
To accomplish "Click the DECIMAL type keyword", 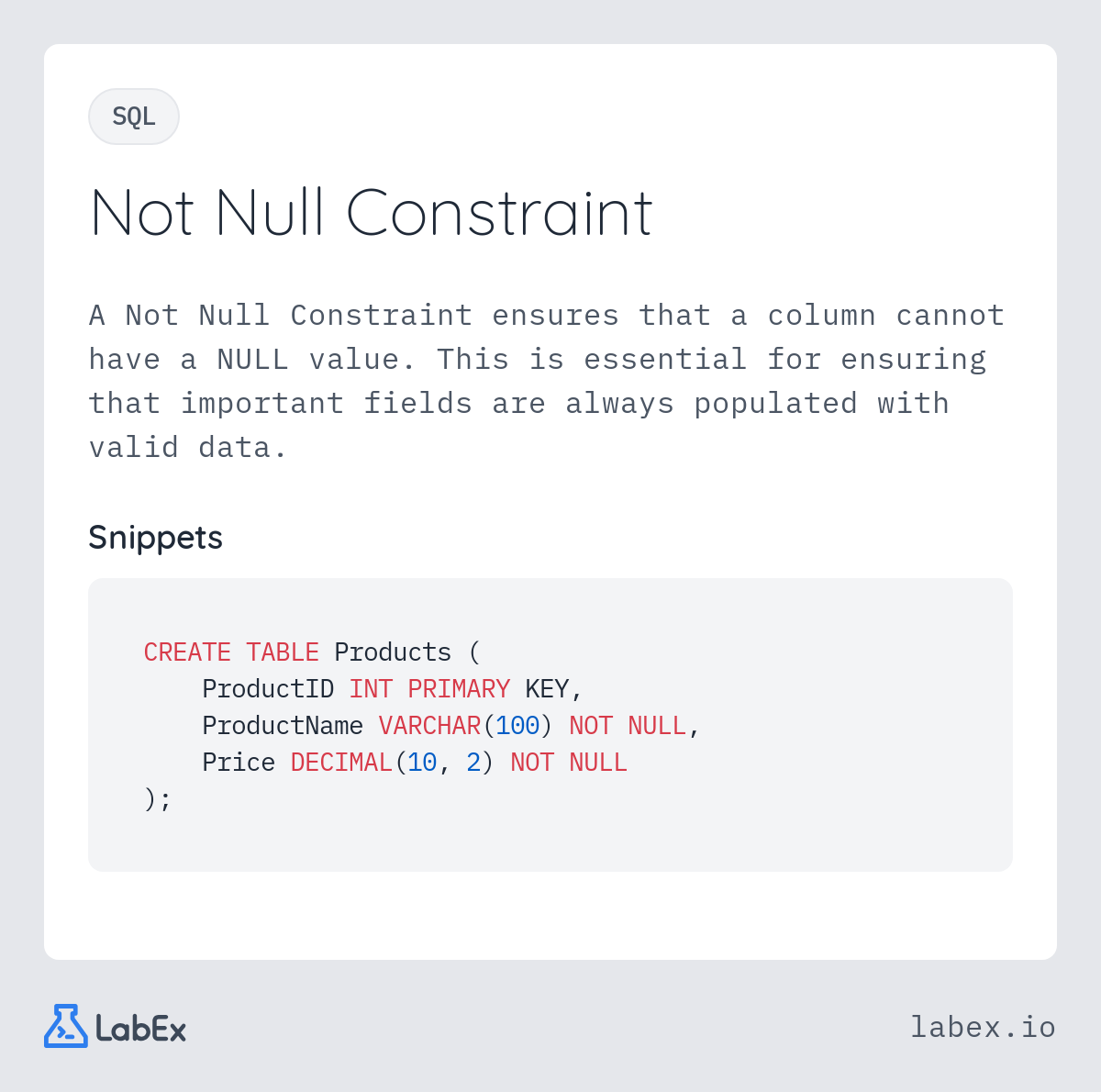I will [x=341, y=763].
